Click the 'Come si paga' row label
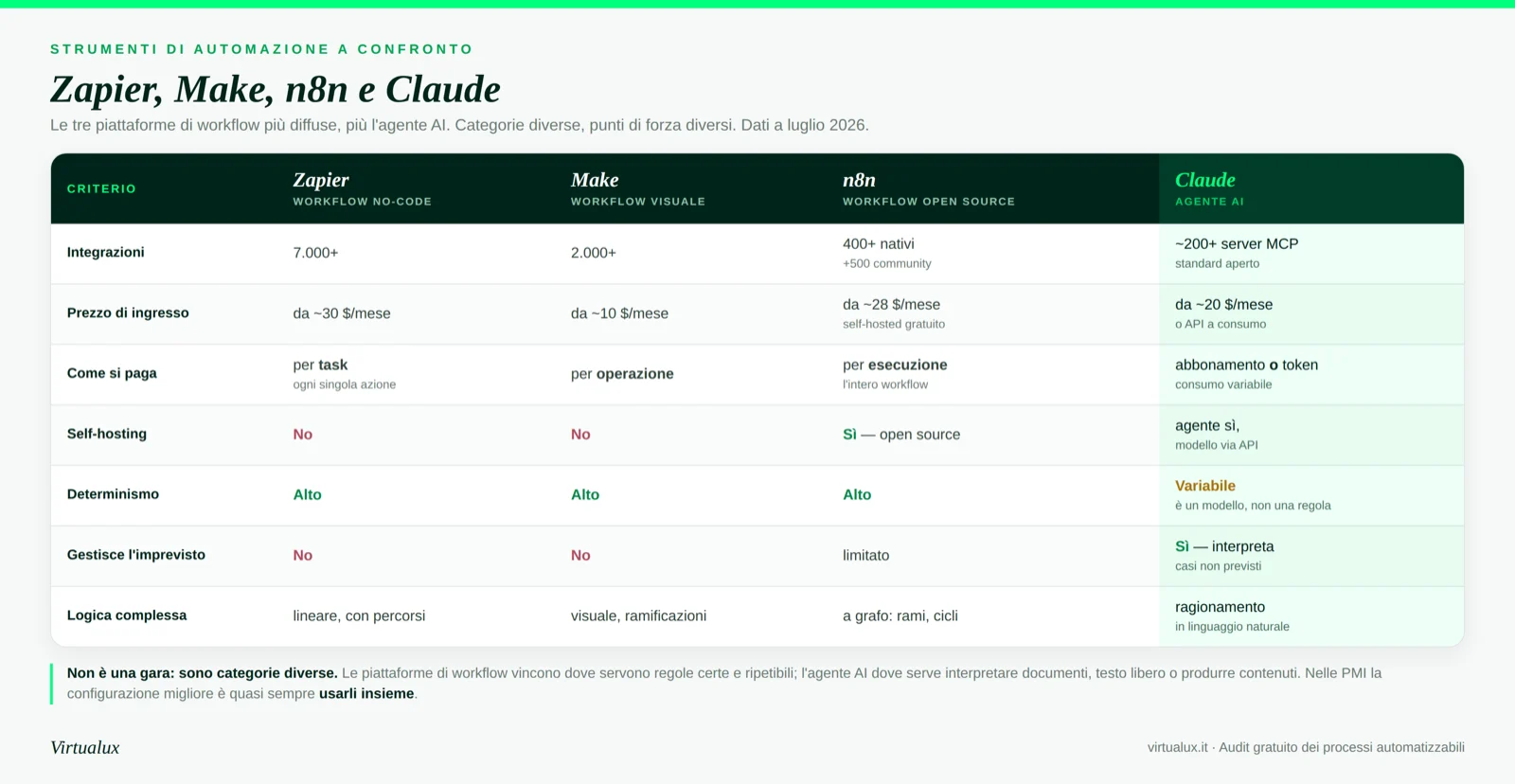This screenshot has height=784, width=1515. click(112, 373)
